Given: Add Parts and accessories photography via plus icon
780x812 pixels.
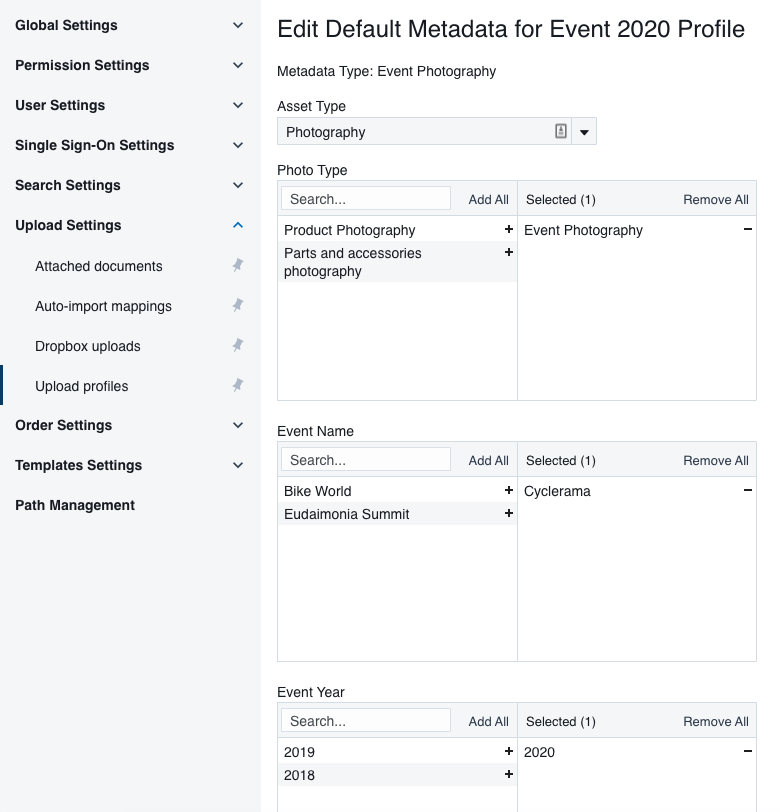Looking at the screenshot, I should coord(509,254).
